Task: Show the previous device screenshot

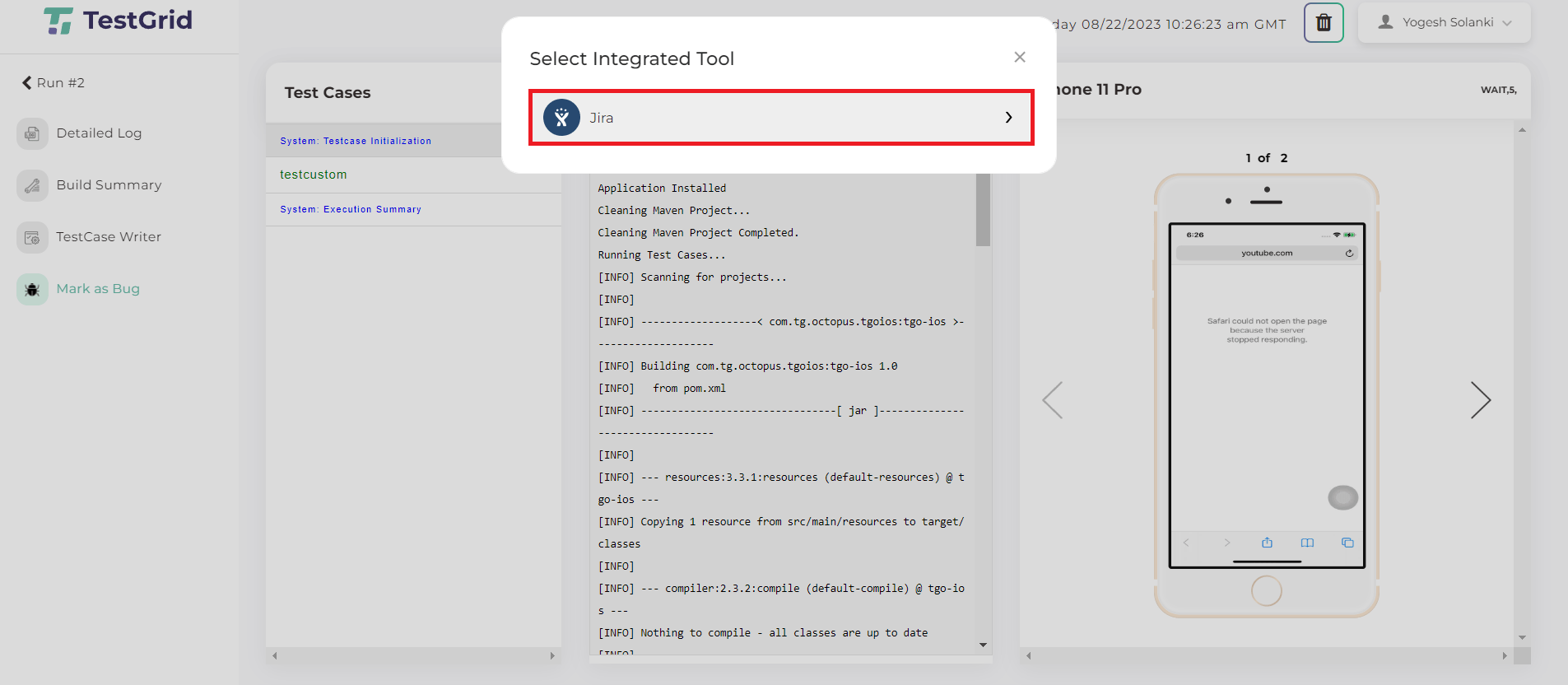Action: pyautogui.click(x=1053, y=400)
